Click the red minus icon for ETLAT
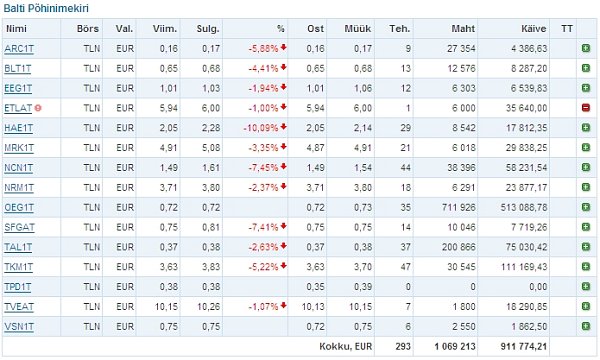The height and width of the screenshot is (360, 600). pyautogui.click(x=585, y=108)
